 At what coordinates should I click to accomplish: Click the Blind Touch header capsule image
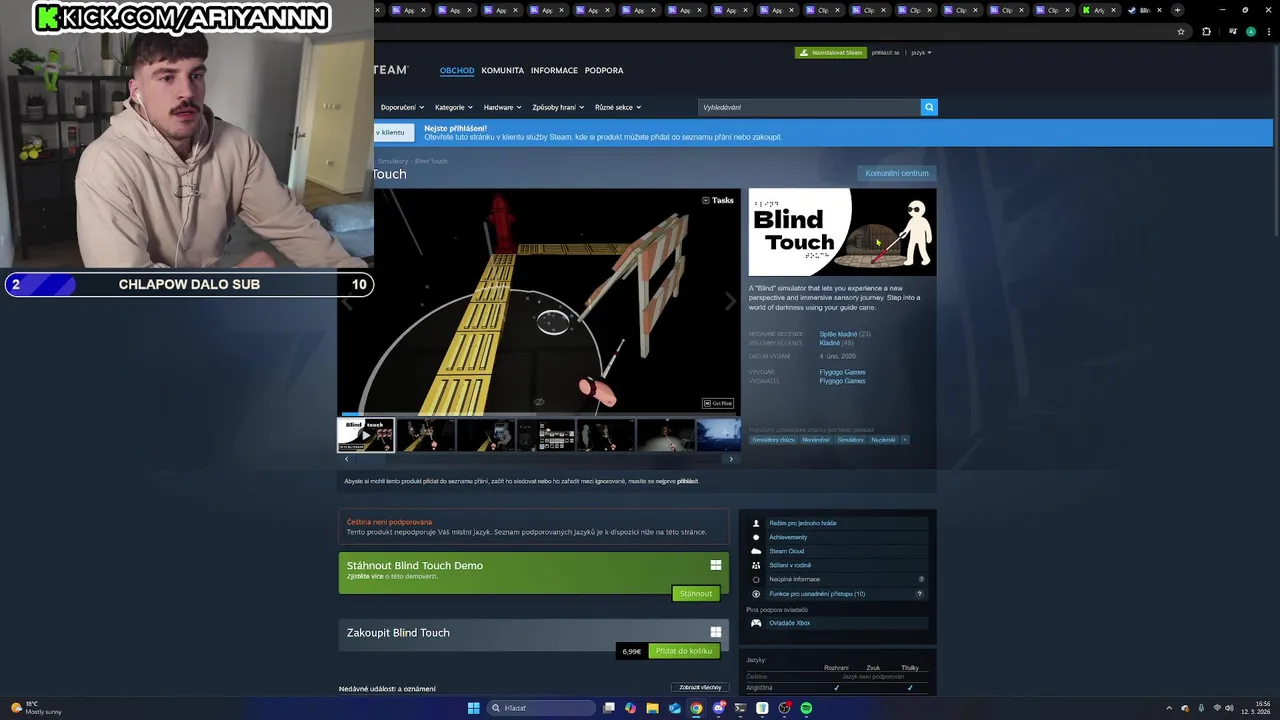click(x=843, y=232)
